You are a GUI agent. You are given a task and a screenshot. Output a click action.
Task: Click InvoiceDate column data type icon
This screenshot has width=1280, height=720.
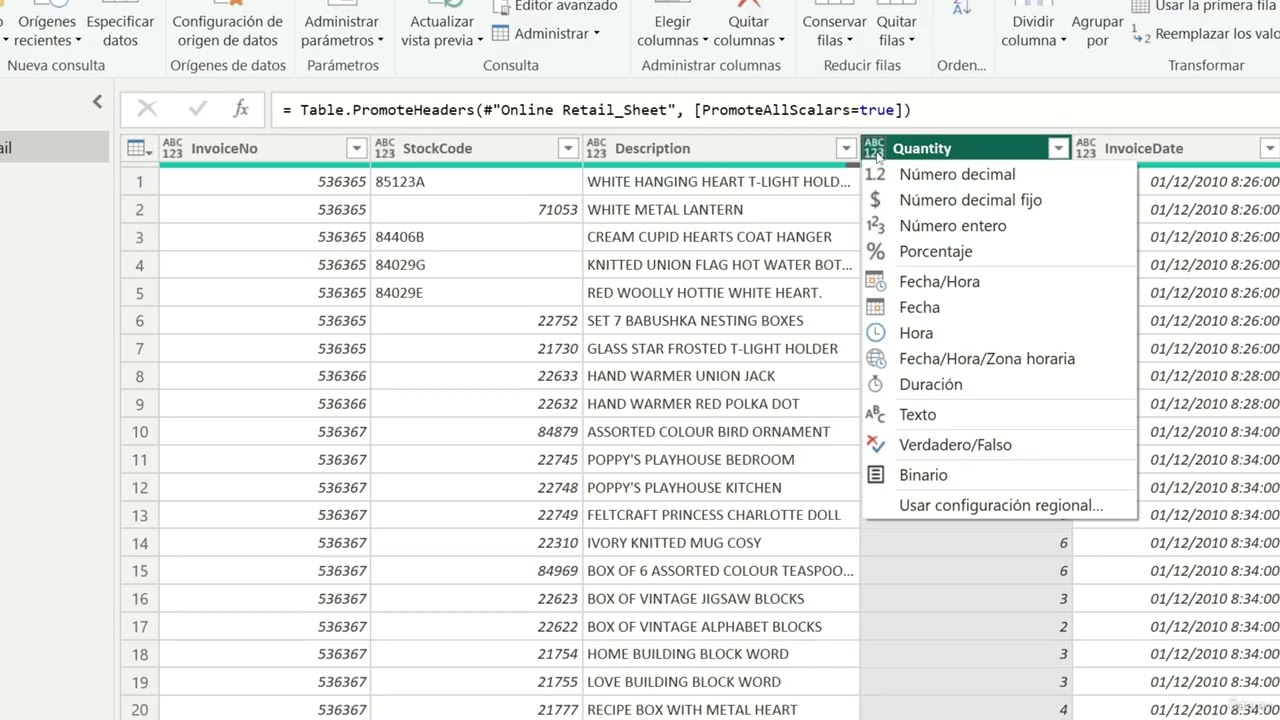coord(1086,148)
